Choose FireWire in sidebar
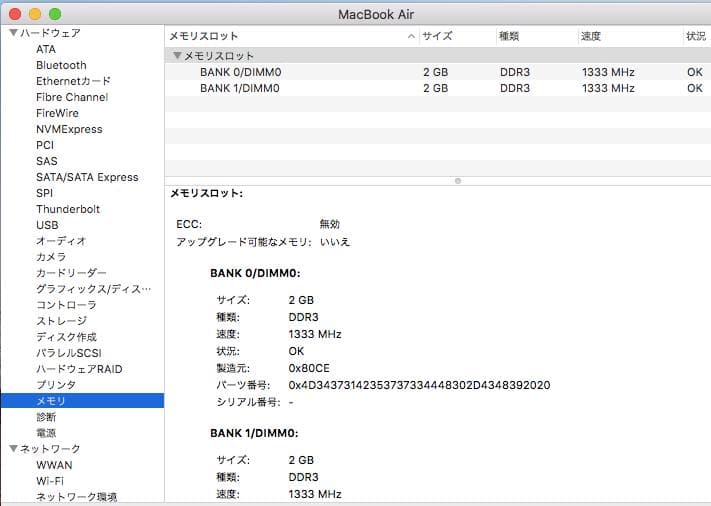The height and width of the screenshot is (506, 711). pyautogui.click(x=57, y=113)
